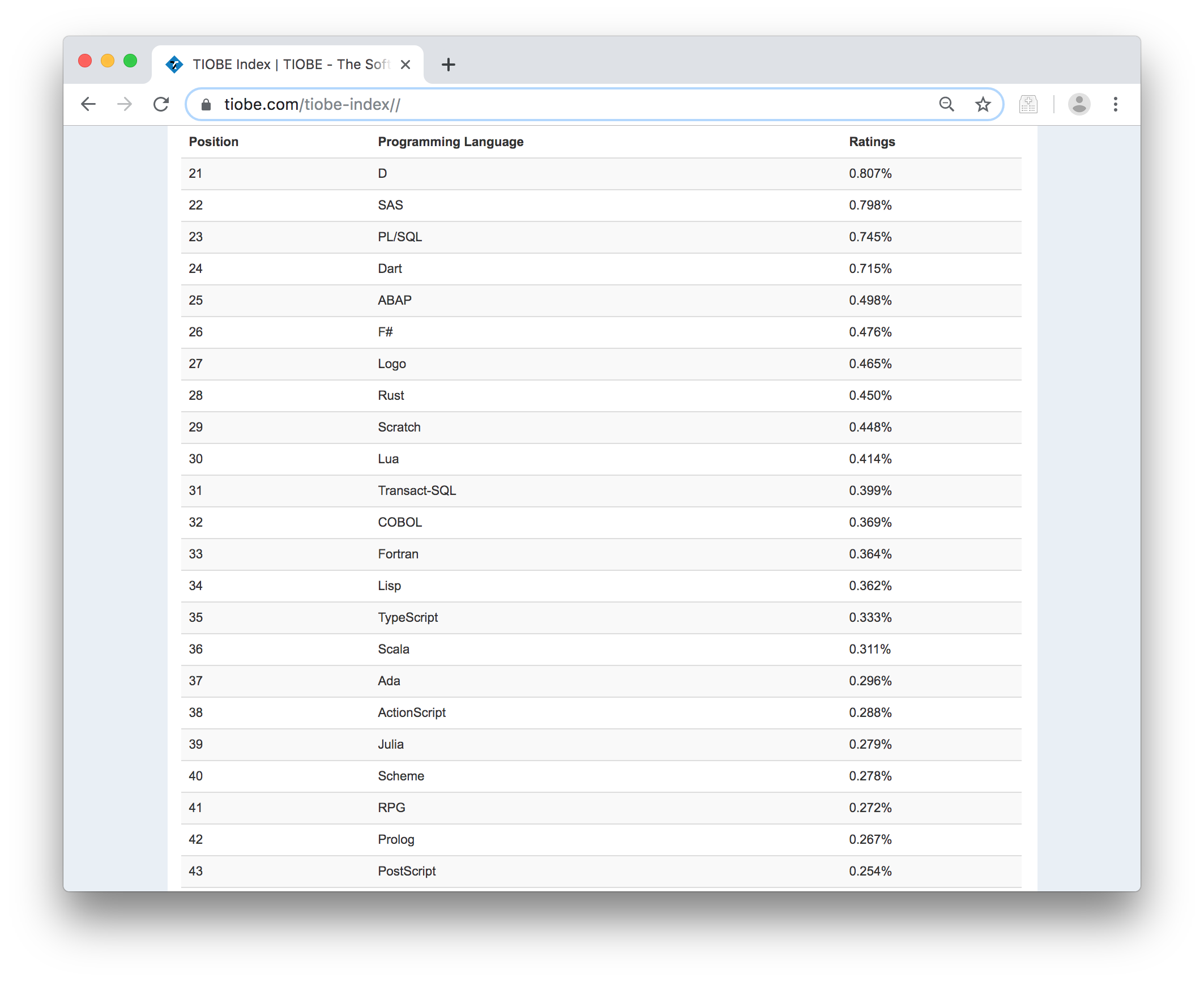Click the Lisp language cell
Viewport: 1204px width, 982px height.
pyautogui.click(x=390, y=586)
